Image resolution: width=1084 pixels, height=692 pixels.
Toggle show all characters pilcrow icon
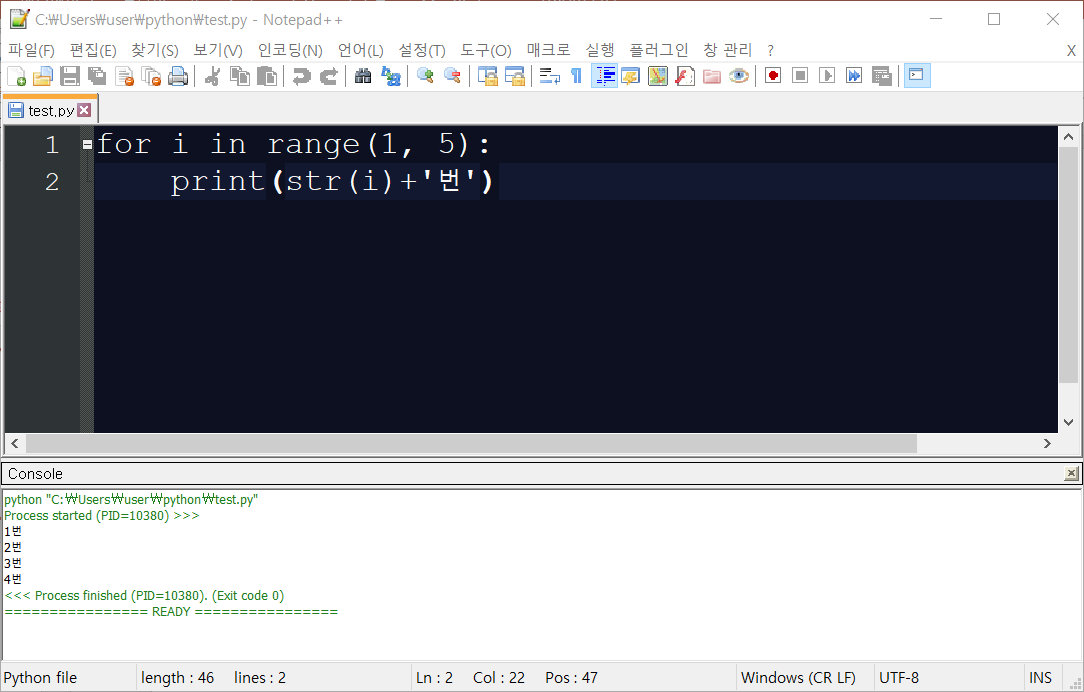577,76
